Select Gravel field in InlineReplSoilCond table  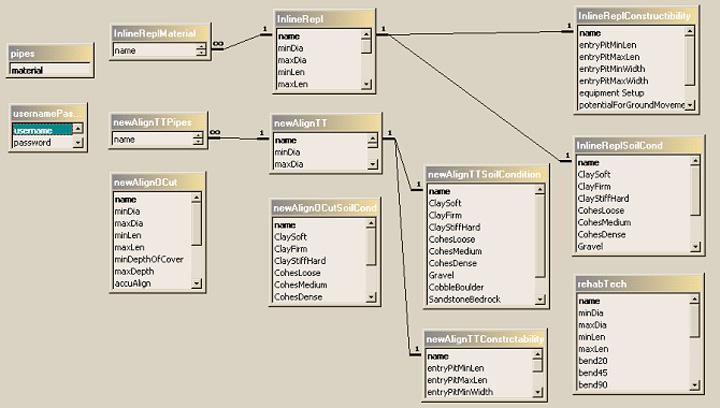[590, 246]
